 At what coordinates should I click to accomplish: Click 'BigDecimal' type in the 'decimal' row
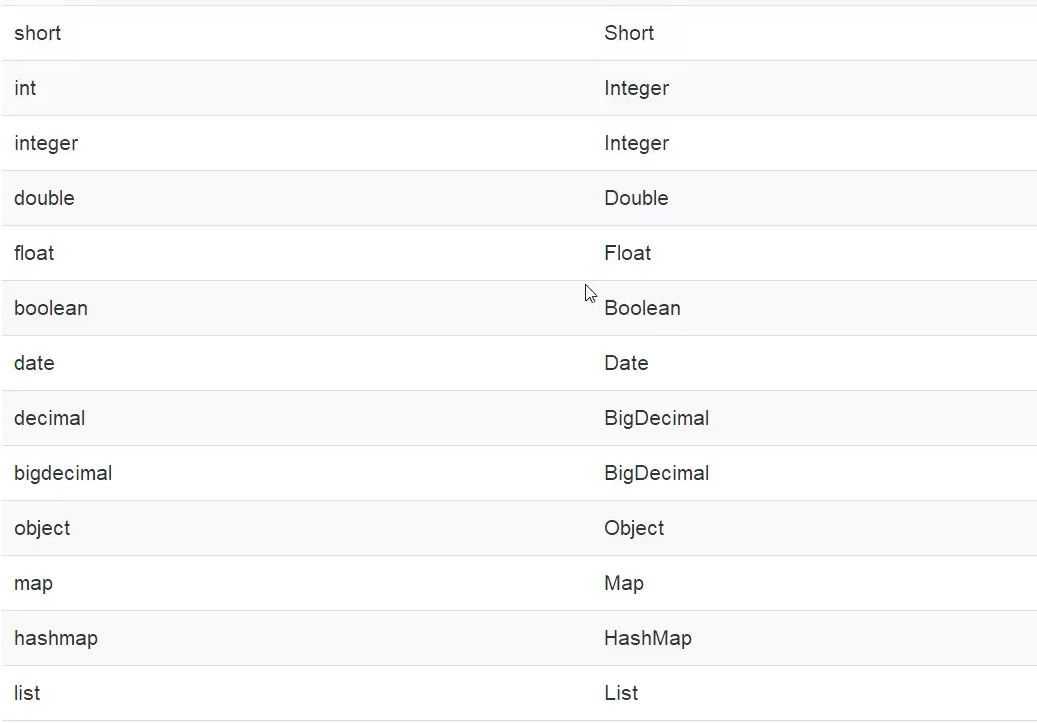[657, 418]
